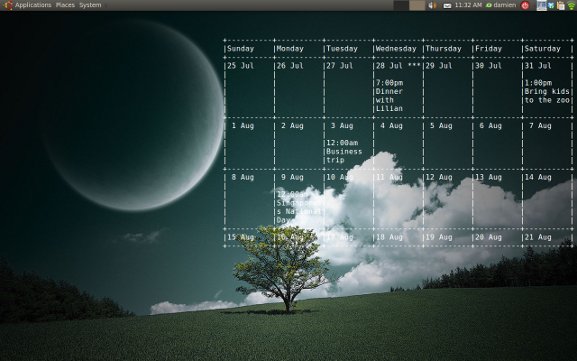
Task: Select the 9 Aug date
Action: coord(292,177)
